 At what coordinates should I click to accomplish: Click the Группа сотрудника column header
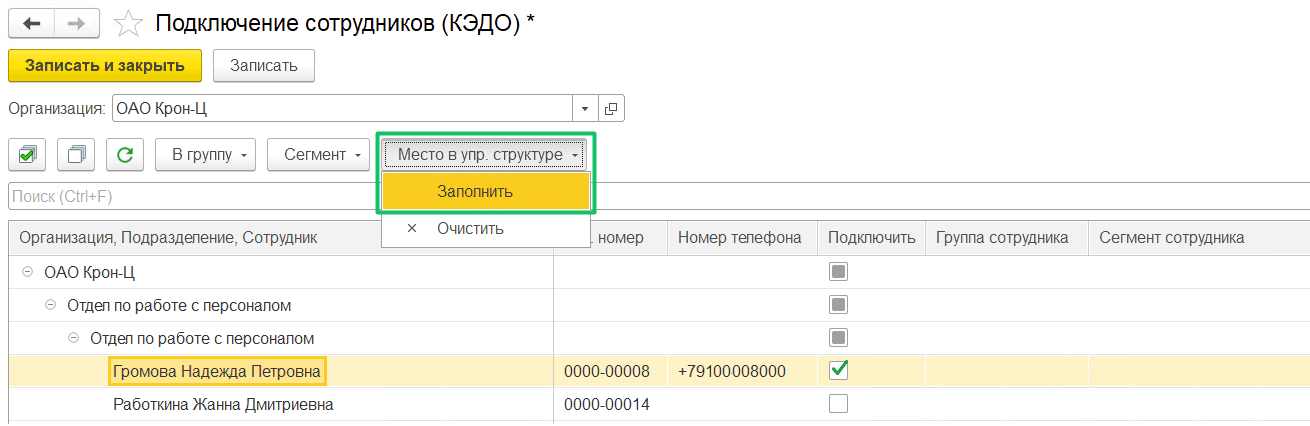pos(1007,238)
